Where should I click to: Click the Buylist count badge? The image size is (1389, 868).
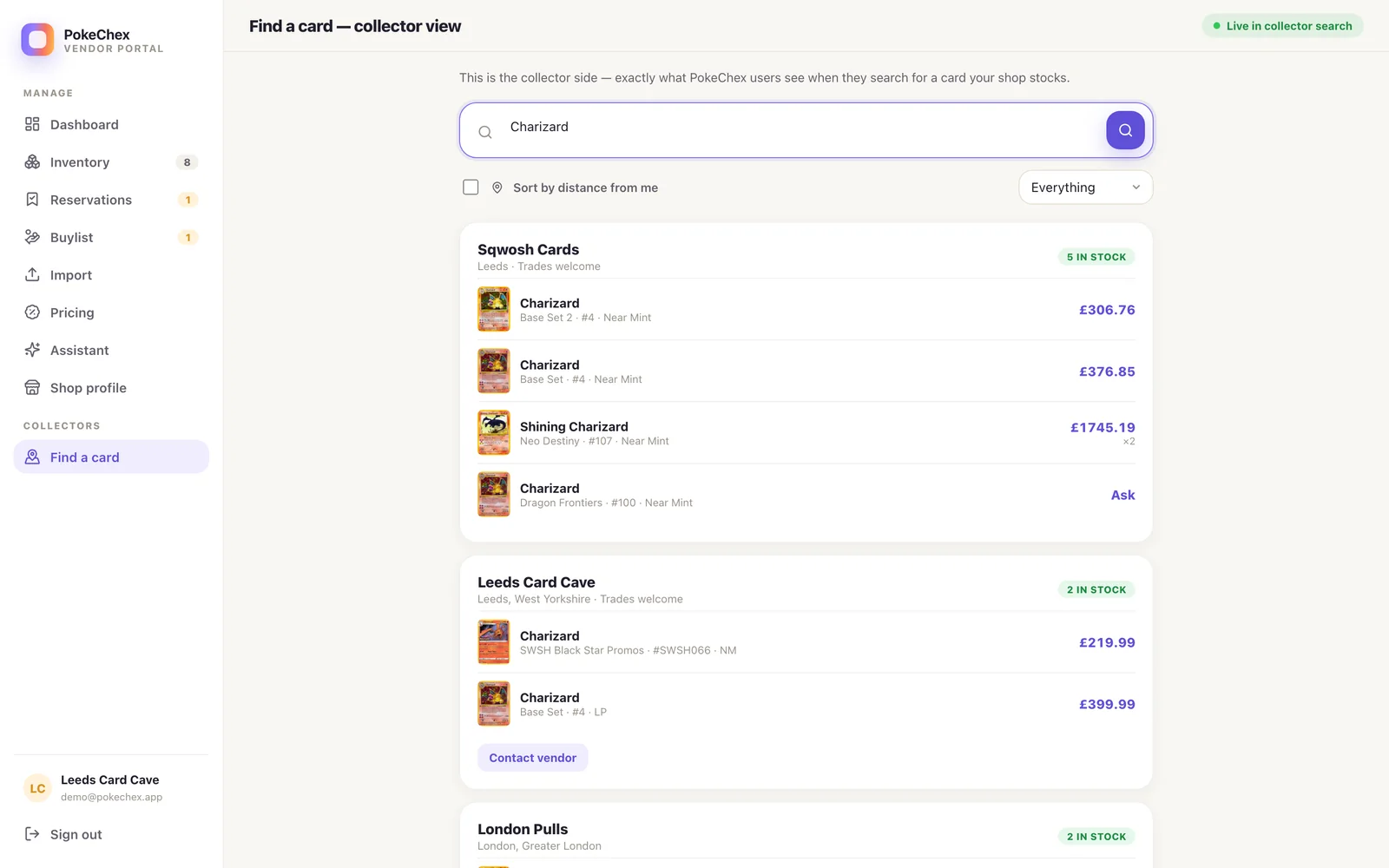188,237
